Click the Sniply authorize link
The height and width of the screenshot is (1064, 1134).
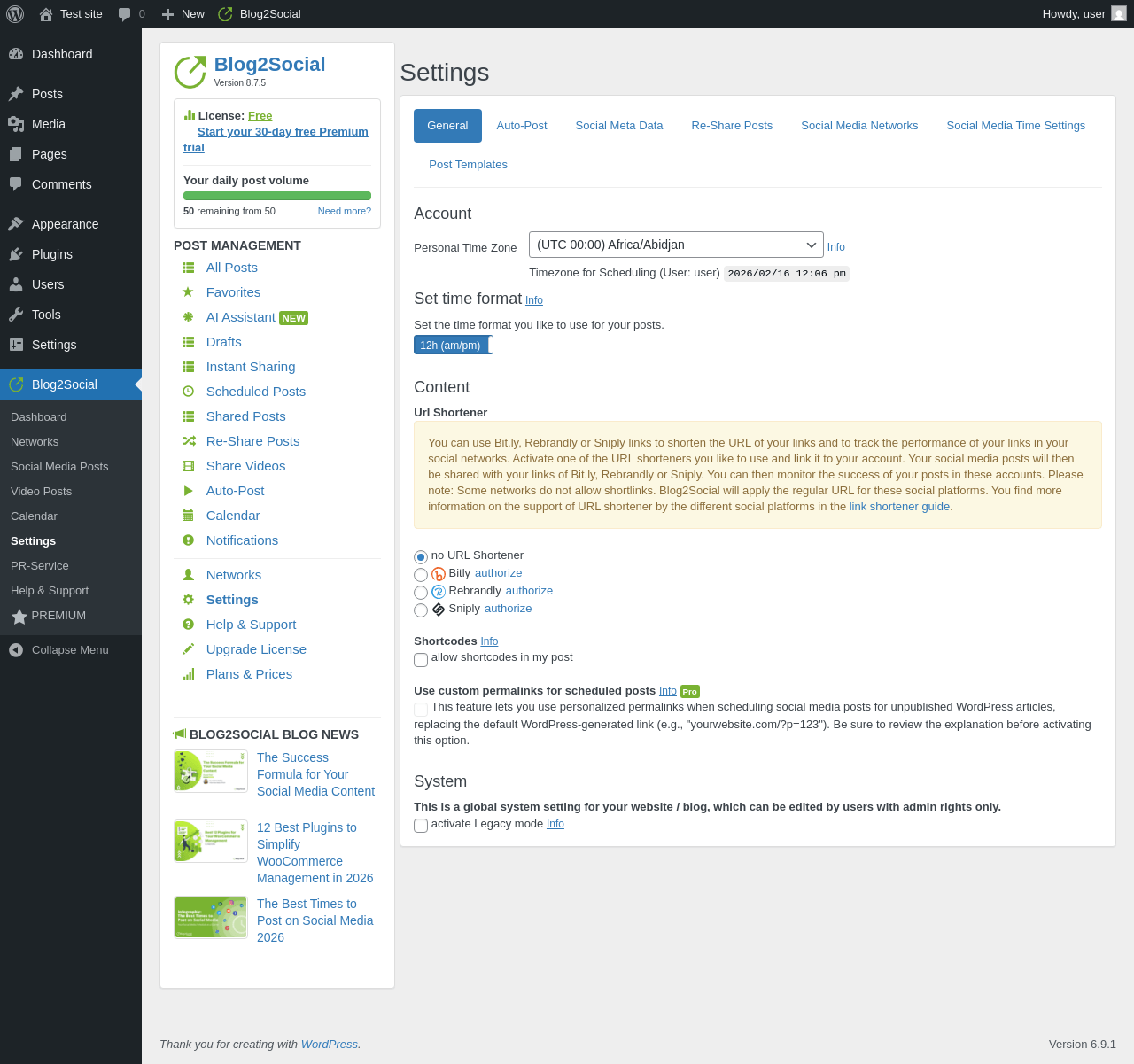[x=509, y=609]
